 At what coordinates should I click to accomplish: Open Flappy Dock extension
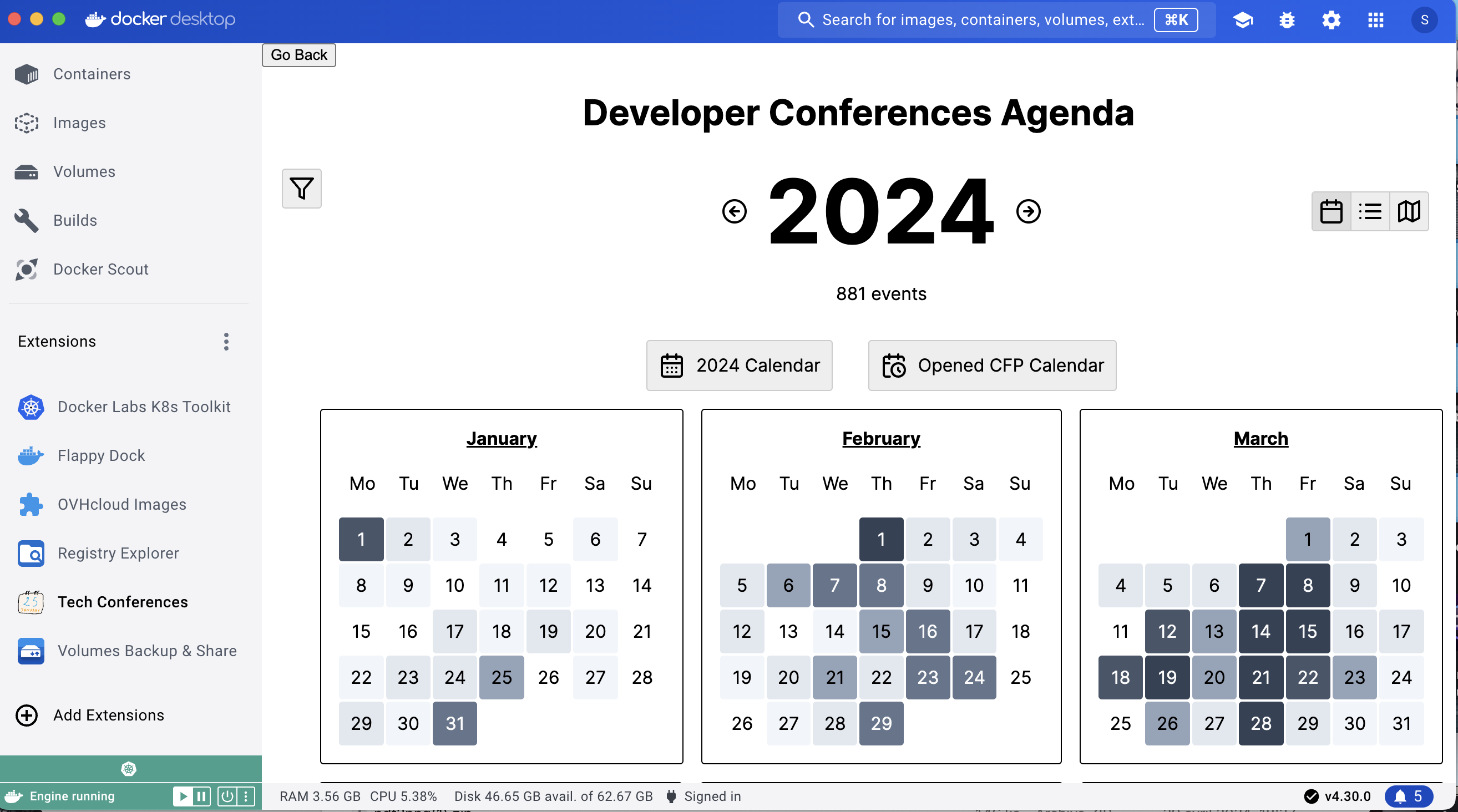[101, 455]
